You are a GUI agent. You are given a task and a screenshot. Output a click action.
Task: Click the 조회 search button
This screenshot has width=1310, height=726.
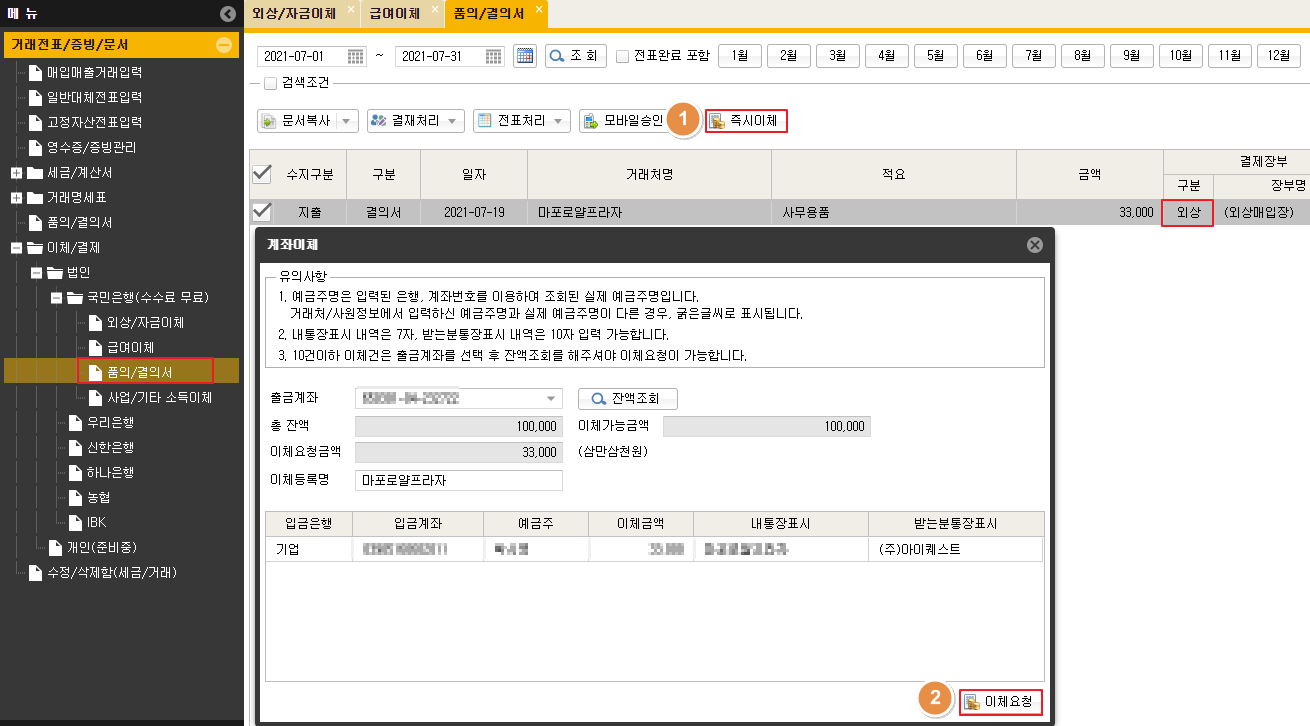[576, 56]
